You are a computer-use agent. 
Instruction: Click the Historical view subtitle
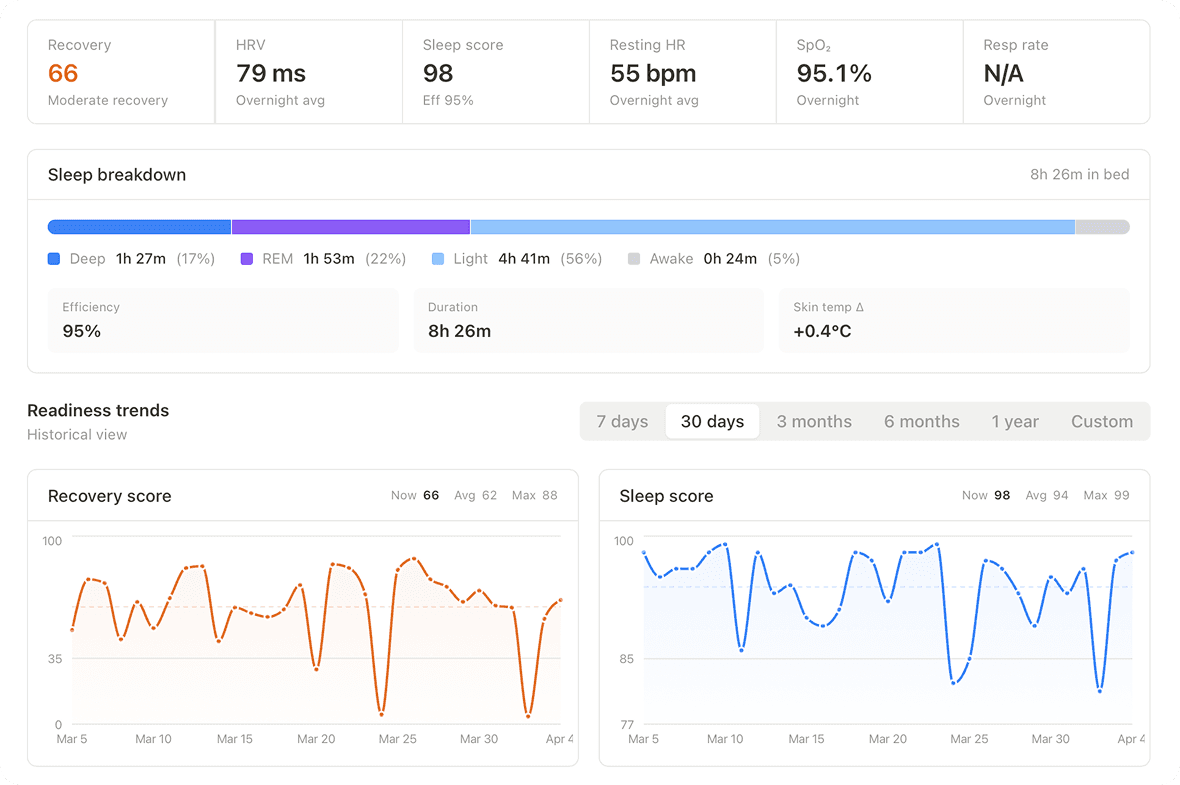click(x=77, y=434)
